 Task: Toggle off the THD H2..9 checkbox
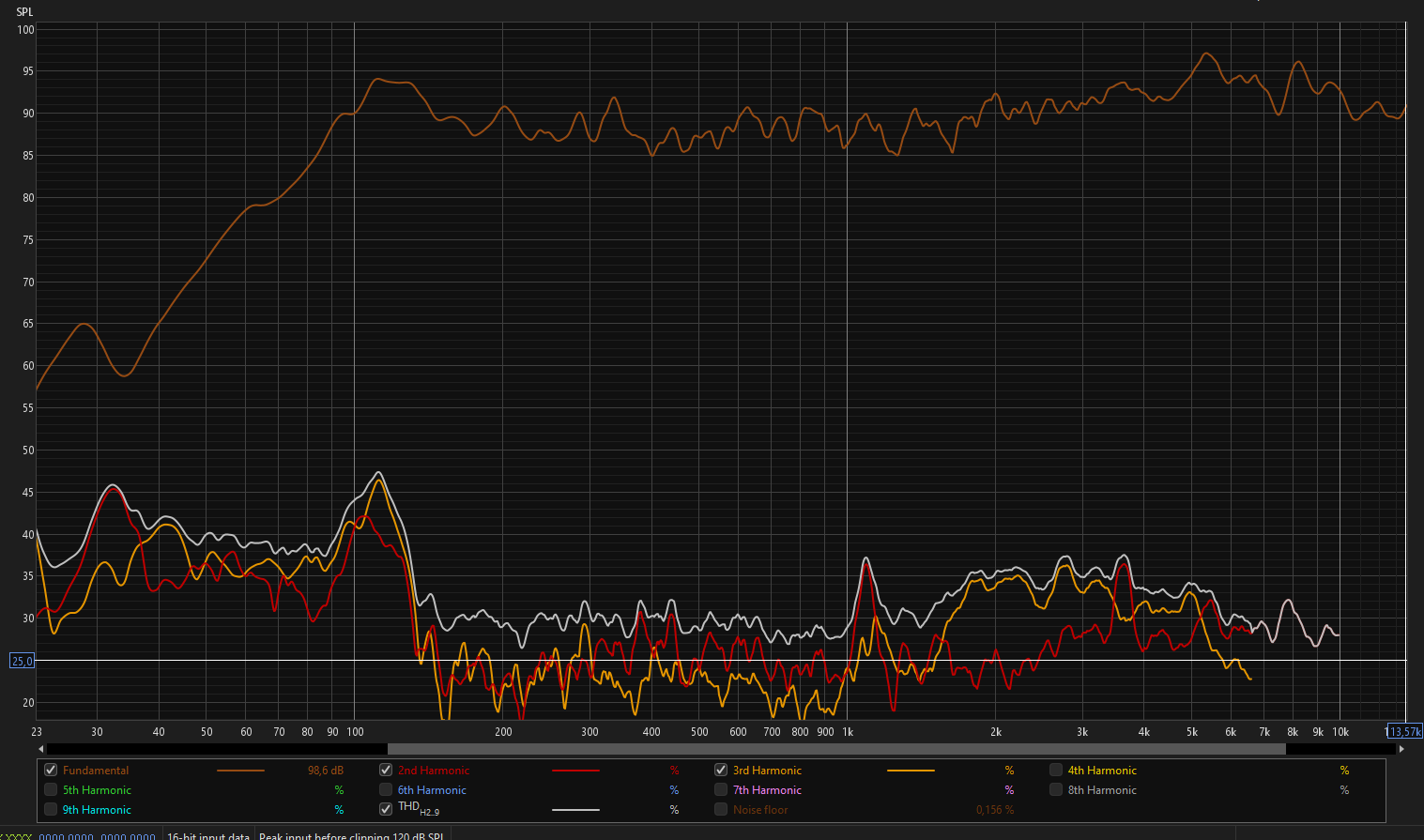[386, 809]
